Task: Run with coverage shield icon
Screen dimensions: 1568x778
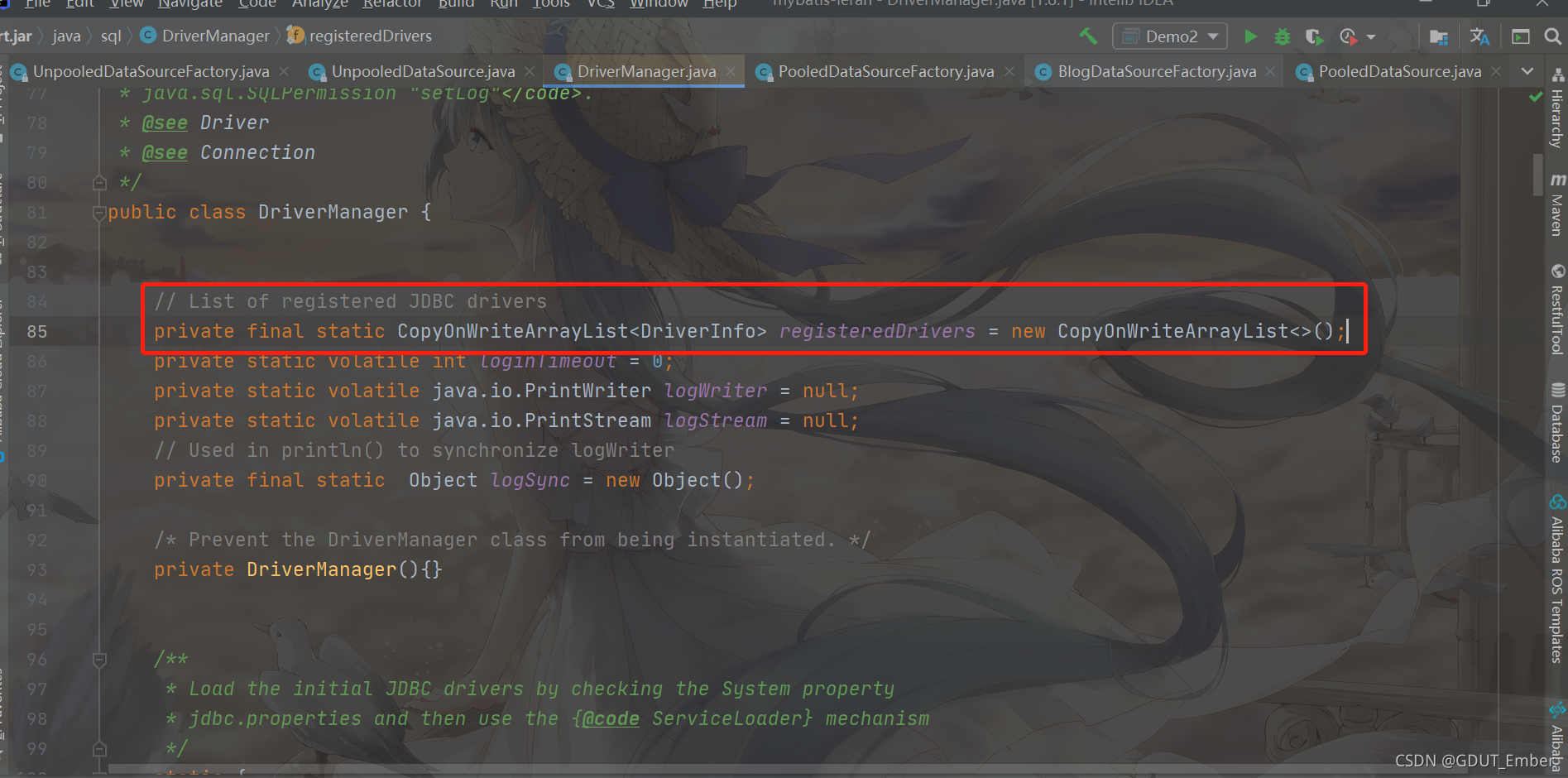Action: [x=1313, y=36]
